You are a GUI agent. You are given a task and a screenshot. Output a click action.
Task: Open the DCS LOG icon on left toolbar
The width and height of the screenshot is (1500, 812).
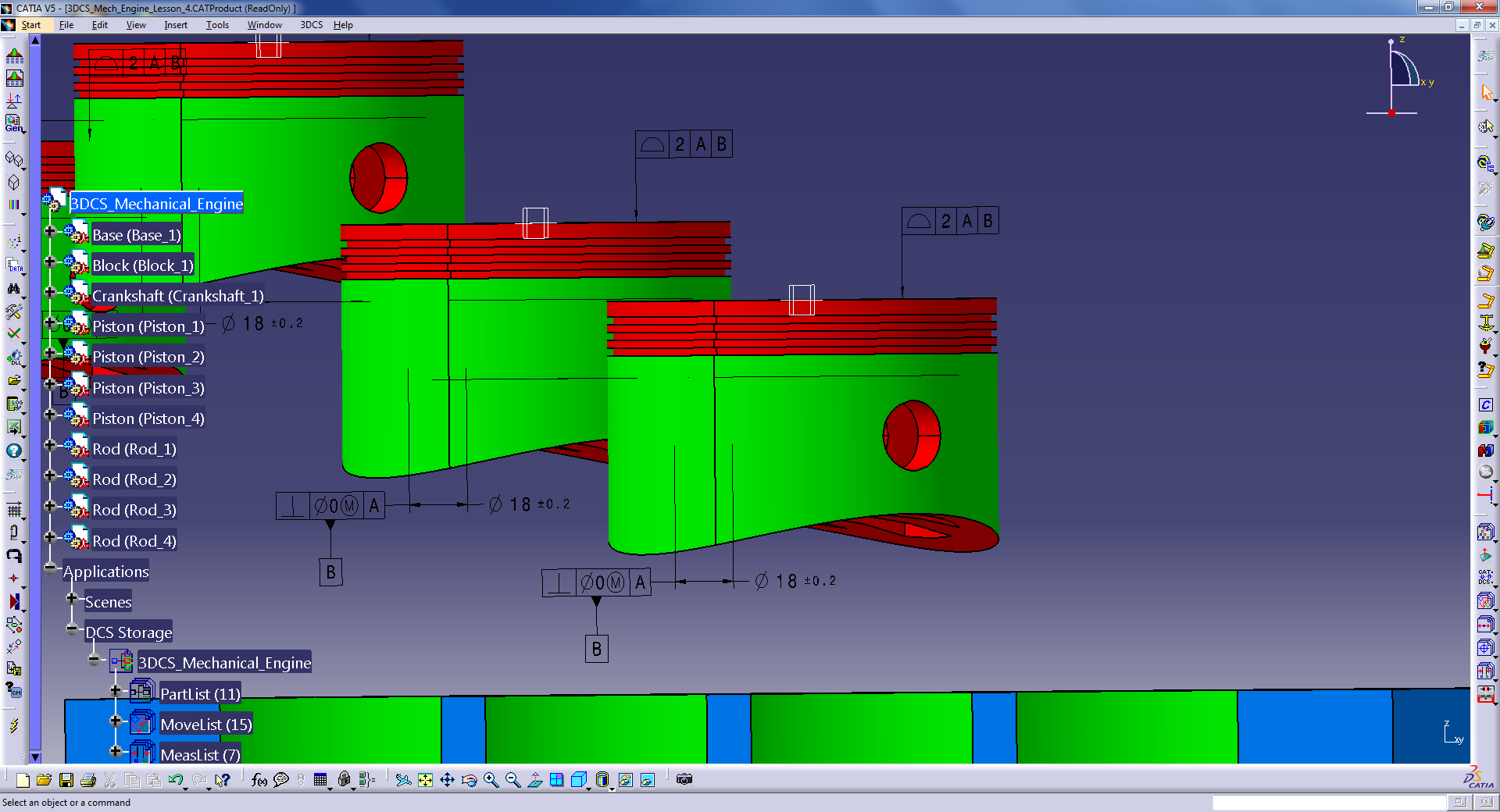pos(12,403)
